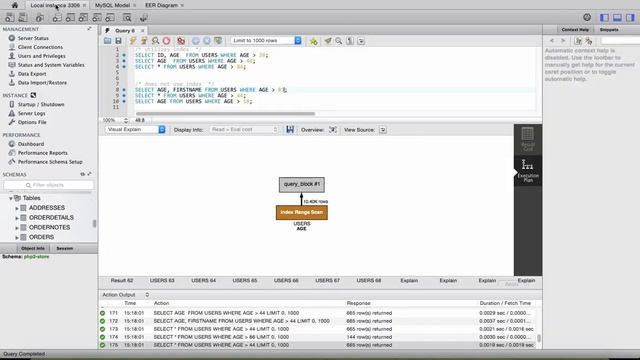This screenshot has height=360, width=640.
Task: Open the Action Output dropdown
Action: coord(126,295)
